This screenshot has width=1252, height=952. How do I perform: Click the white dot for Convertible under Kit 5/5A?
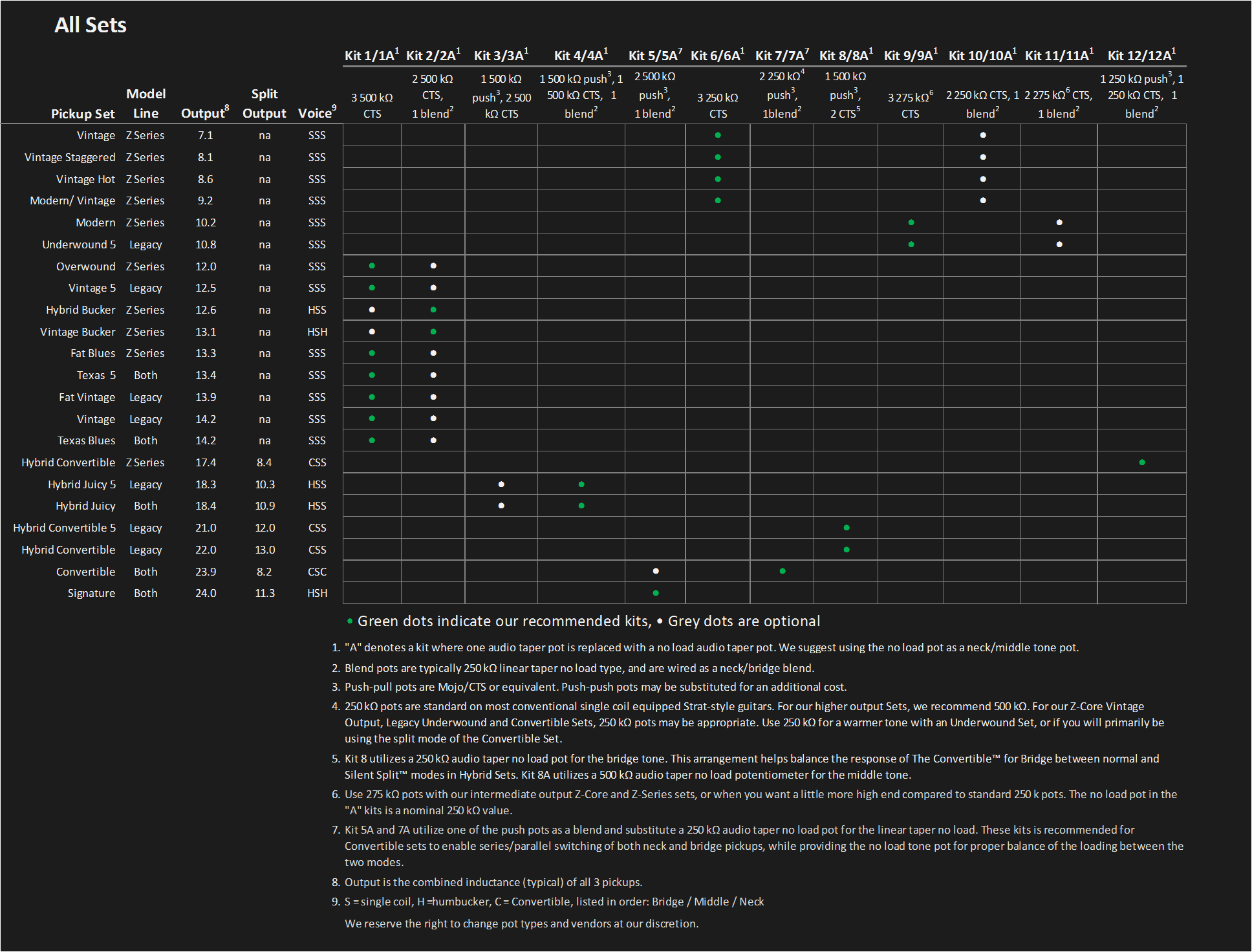point(656,571)
